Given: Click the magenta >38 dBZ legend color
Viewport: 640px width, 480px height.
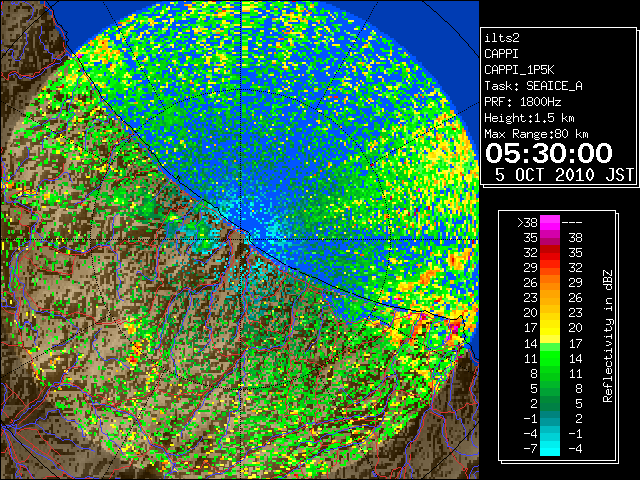Looking at the screenshot, I should click(x=550, y=222).
